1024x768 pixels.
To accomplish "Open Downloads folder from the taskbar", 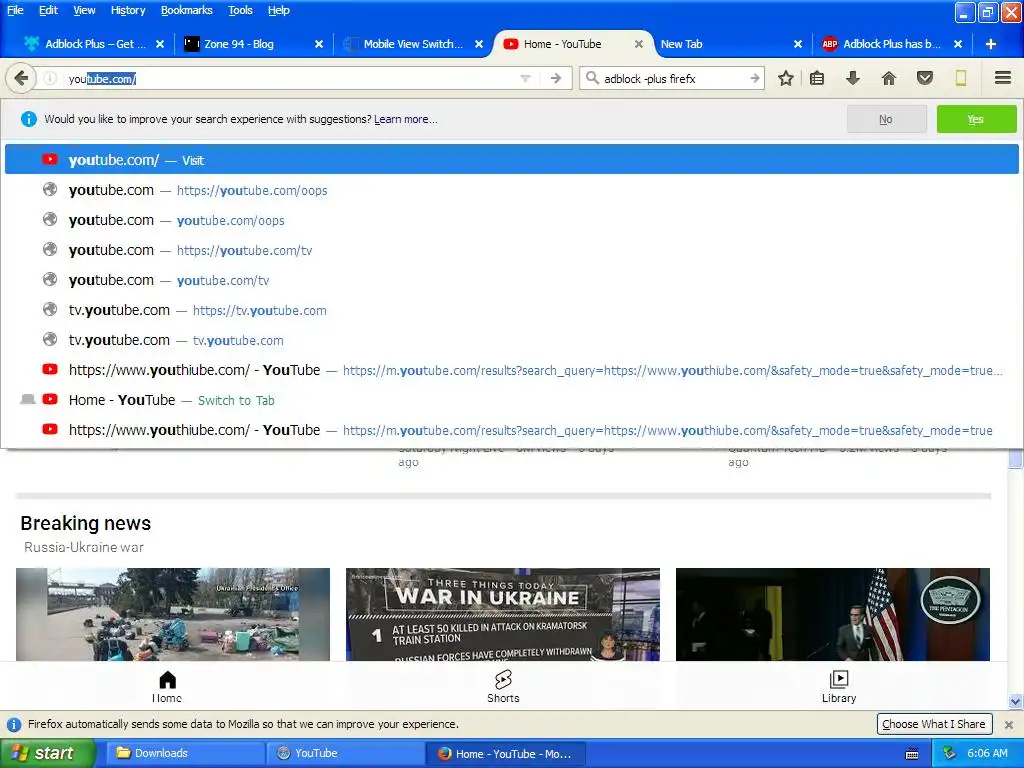I will (x=186, y=753).
